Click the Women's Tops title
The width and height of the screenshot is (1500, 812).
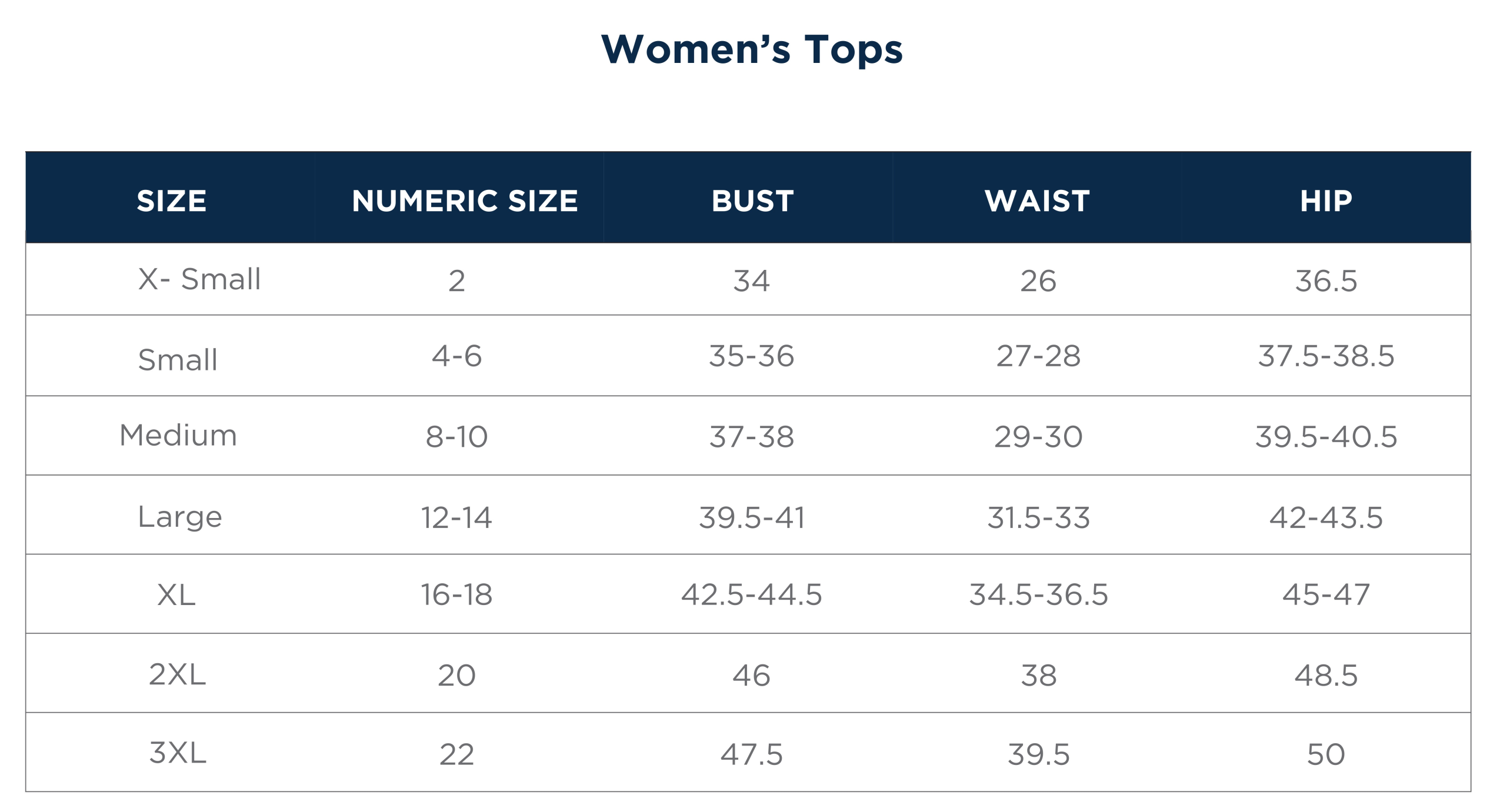point(751,50)
